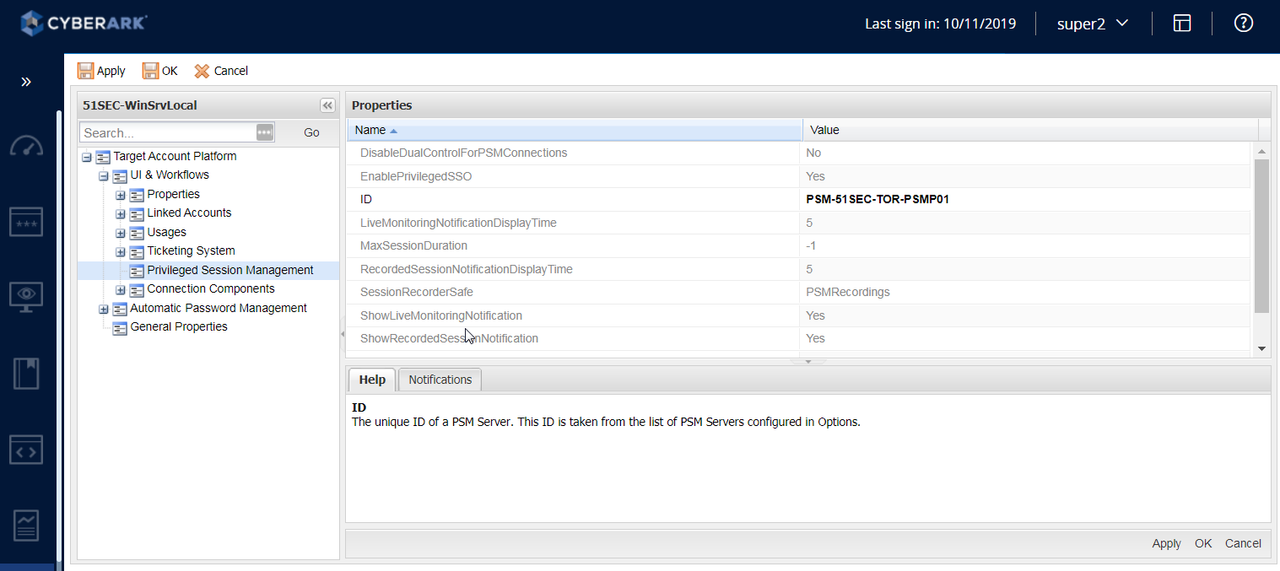Click the LiveMonitoringNotificationDisplayTime property name

(458, 223)
